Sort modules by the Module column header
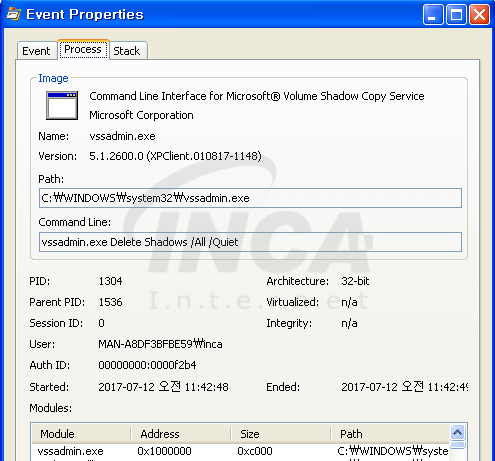Viewport: 495px width, 461px height. click(x=81, y=434)
